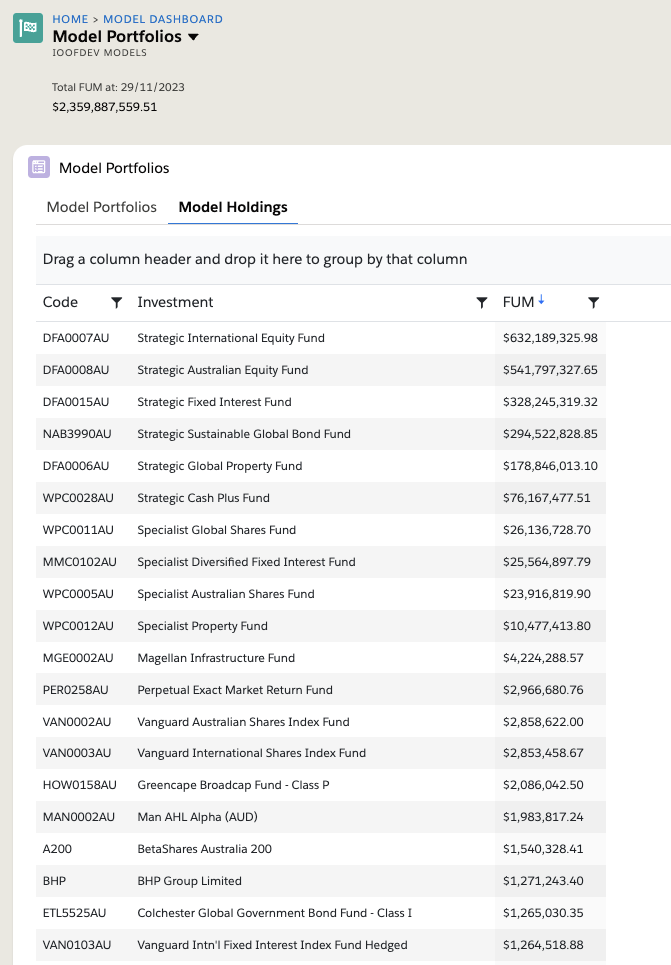Open the FUM column filter funnel
Screen dimensions: 671x965
pyautogui.click(x=593, y=302)
